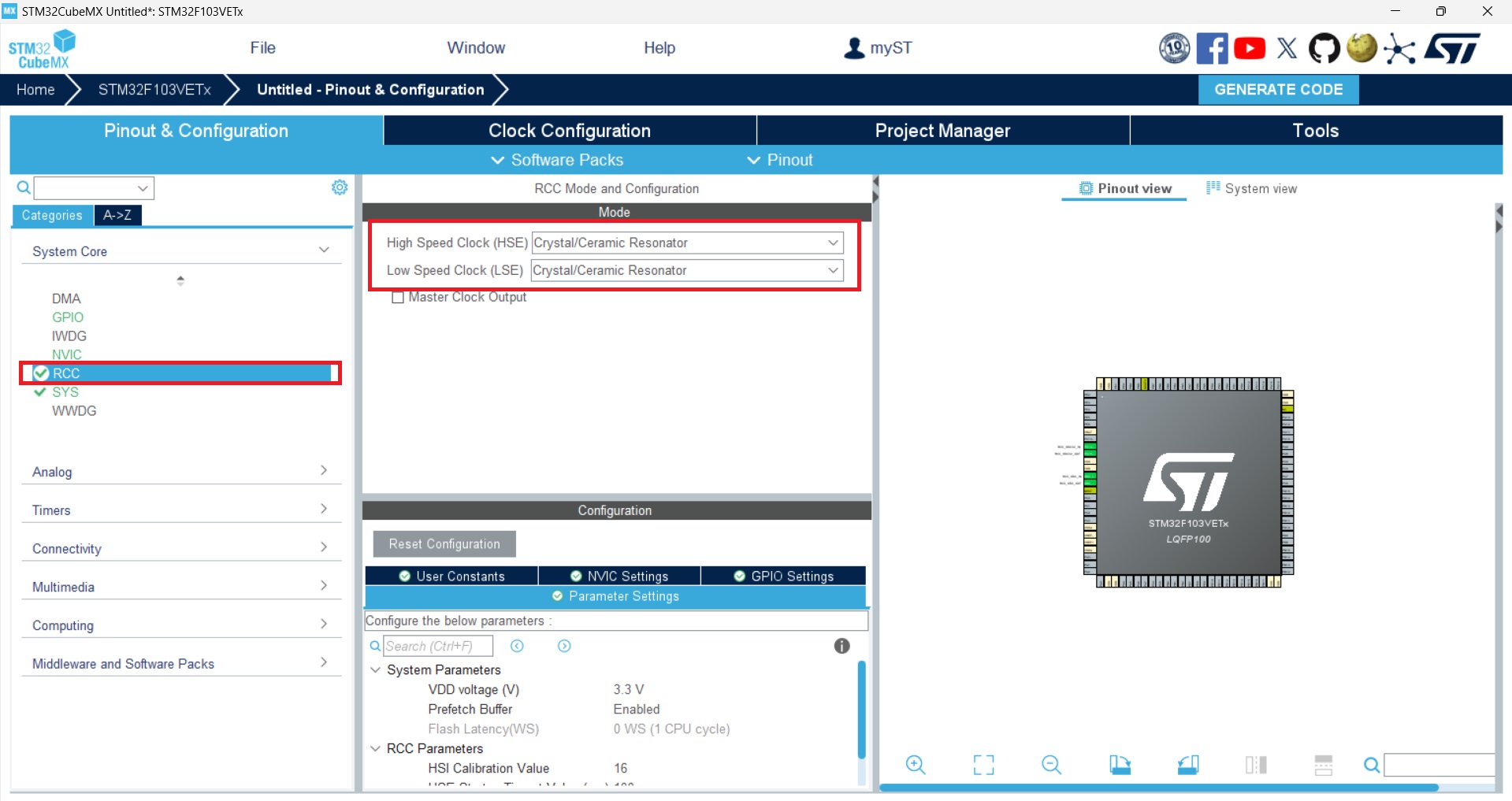Open the Software Packs dropdown menu

point(557,160)
